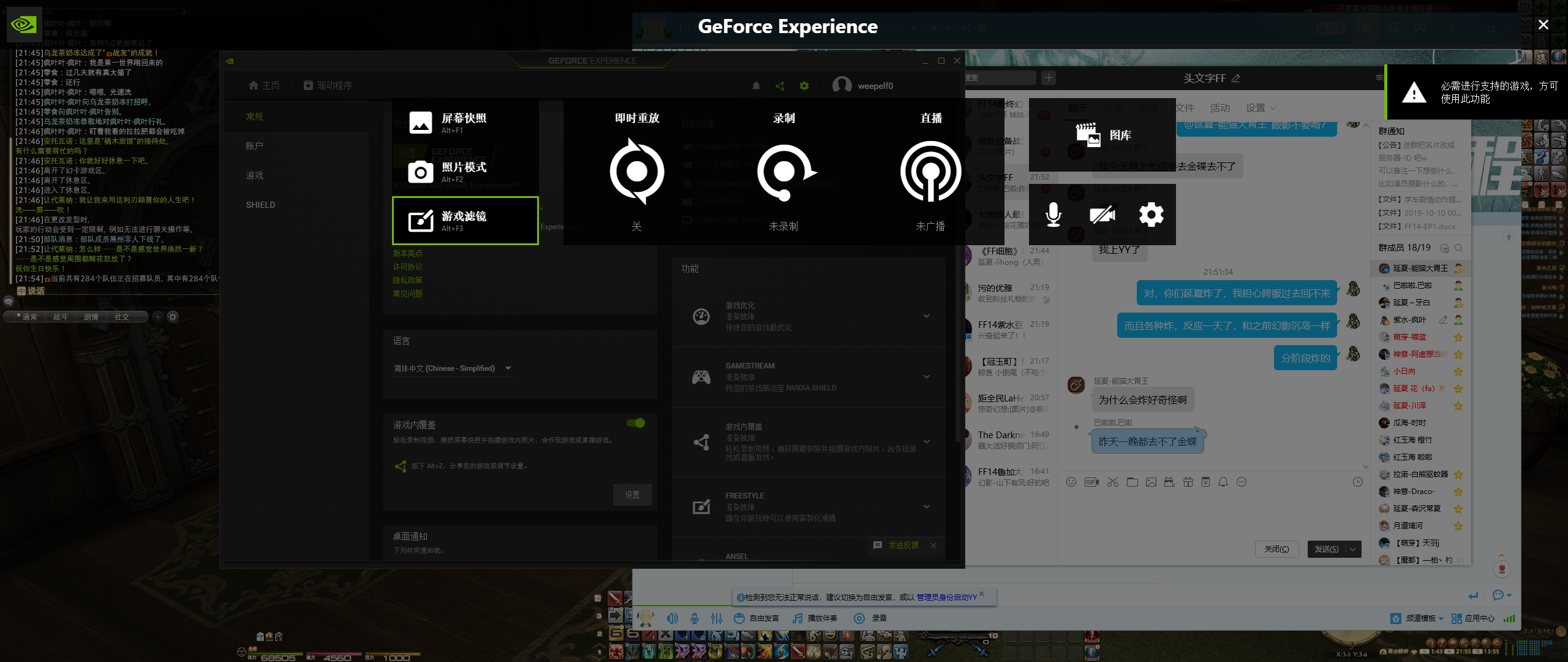Click the NVIDIA logo at the top left
This screenshot has width=1568, height=662.
(24, 25)
